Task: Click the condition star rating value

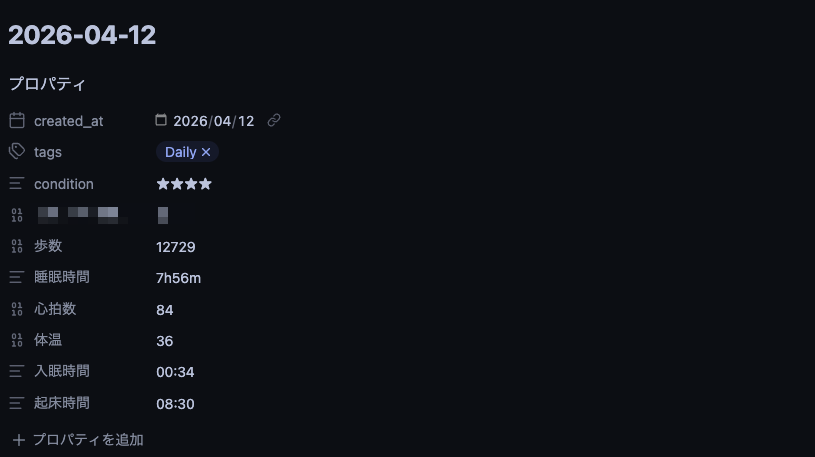Action: click(184, 184)
